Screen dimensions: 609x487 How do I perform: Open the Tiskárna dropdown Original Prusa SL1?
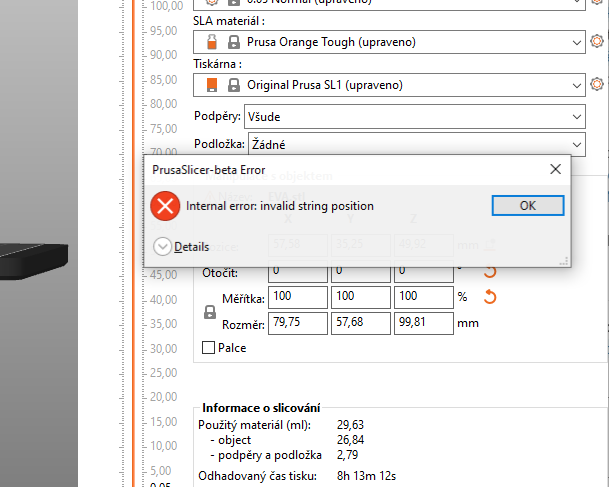point(389,85)
